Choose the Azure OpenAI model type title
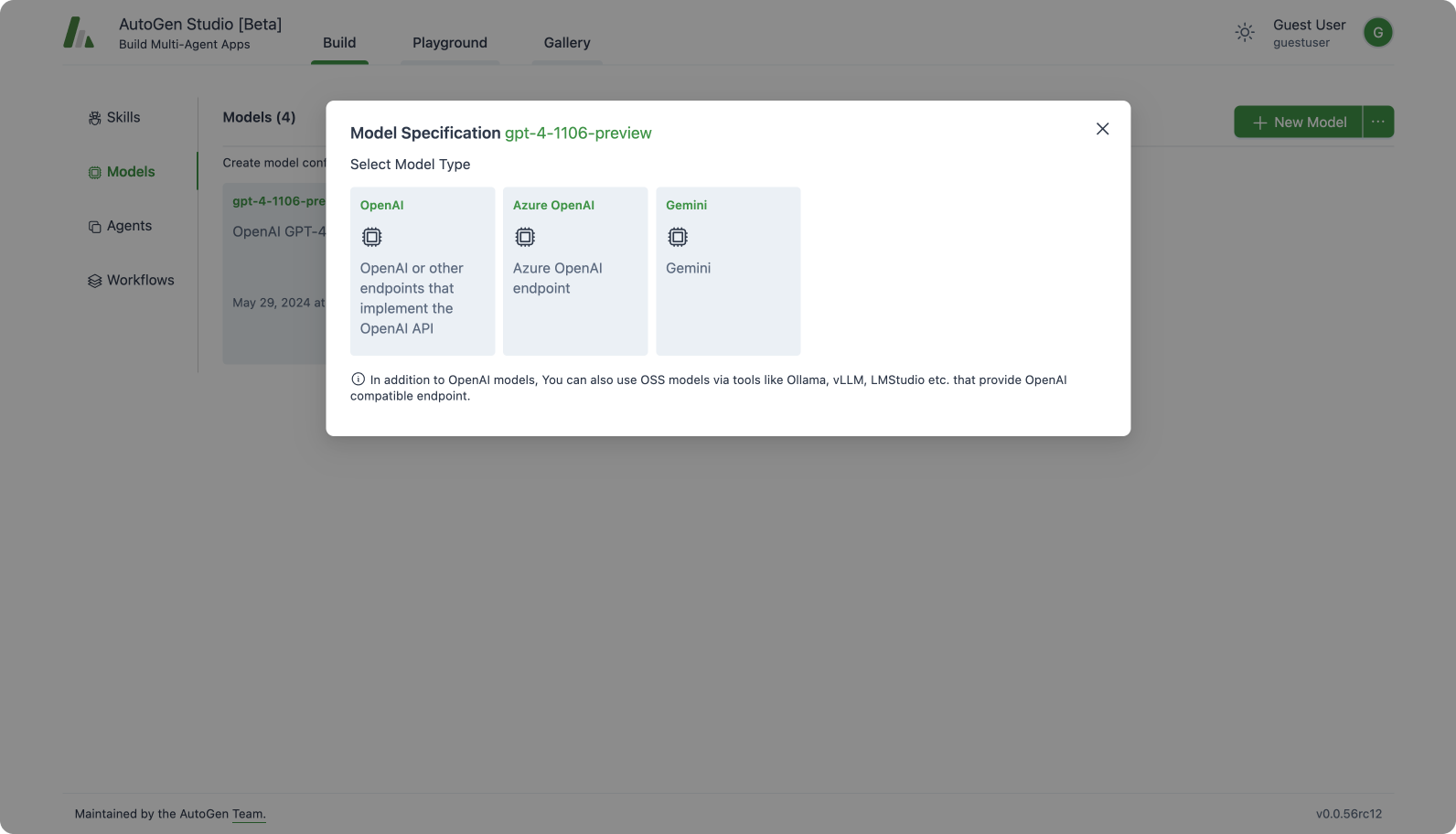Viewport: 1456px width, 834px height. pos(553,205)
